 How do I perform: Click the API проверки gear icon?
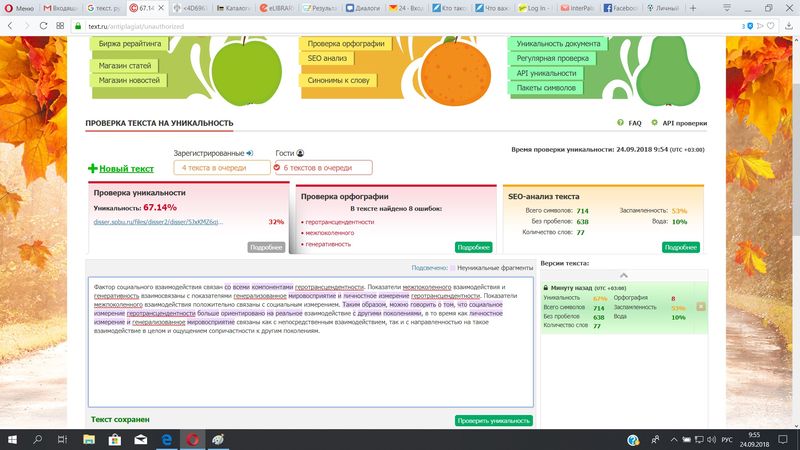click(x=655, y=123)
